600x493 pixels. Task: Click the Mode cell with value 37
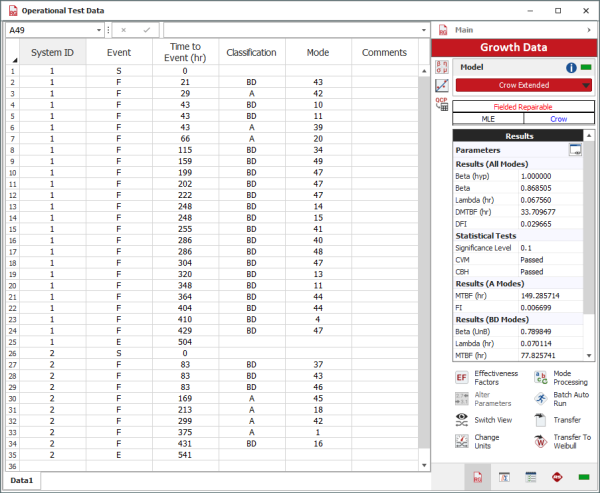point(318,365)
